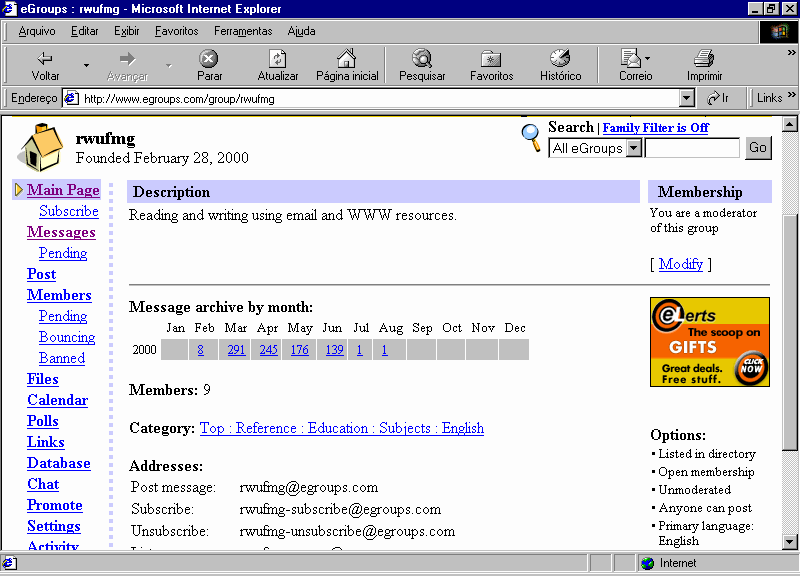Click the magnifying glass beside Search
800x576 pixels.
coord(531,138)
